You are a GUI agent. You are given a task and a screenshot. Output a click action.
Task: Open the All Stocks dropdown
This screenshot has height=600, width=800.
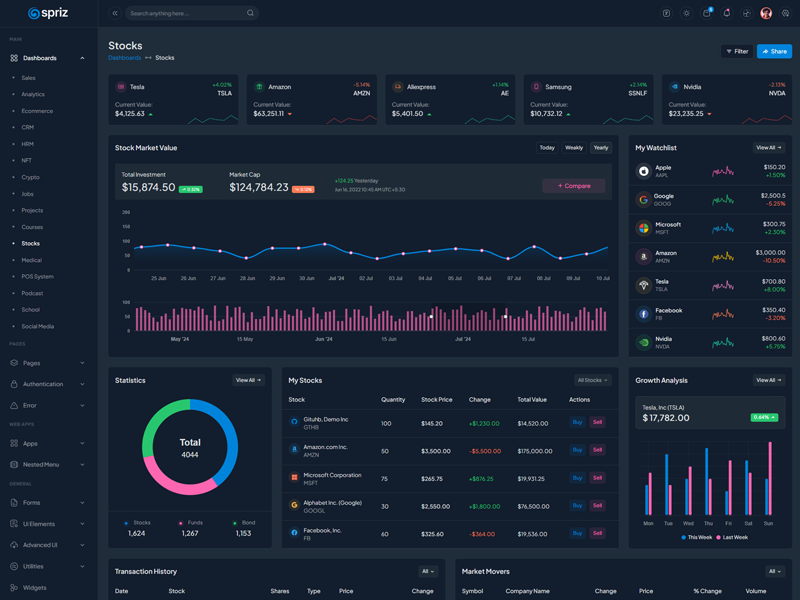(592, 380)
